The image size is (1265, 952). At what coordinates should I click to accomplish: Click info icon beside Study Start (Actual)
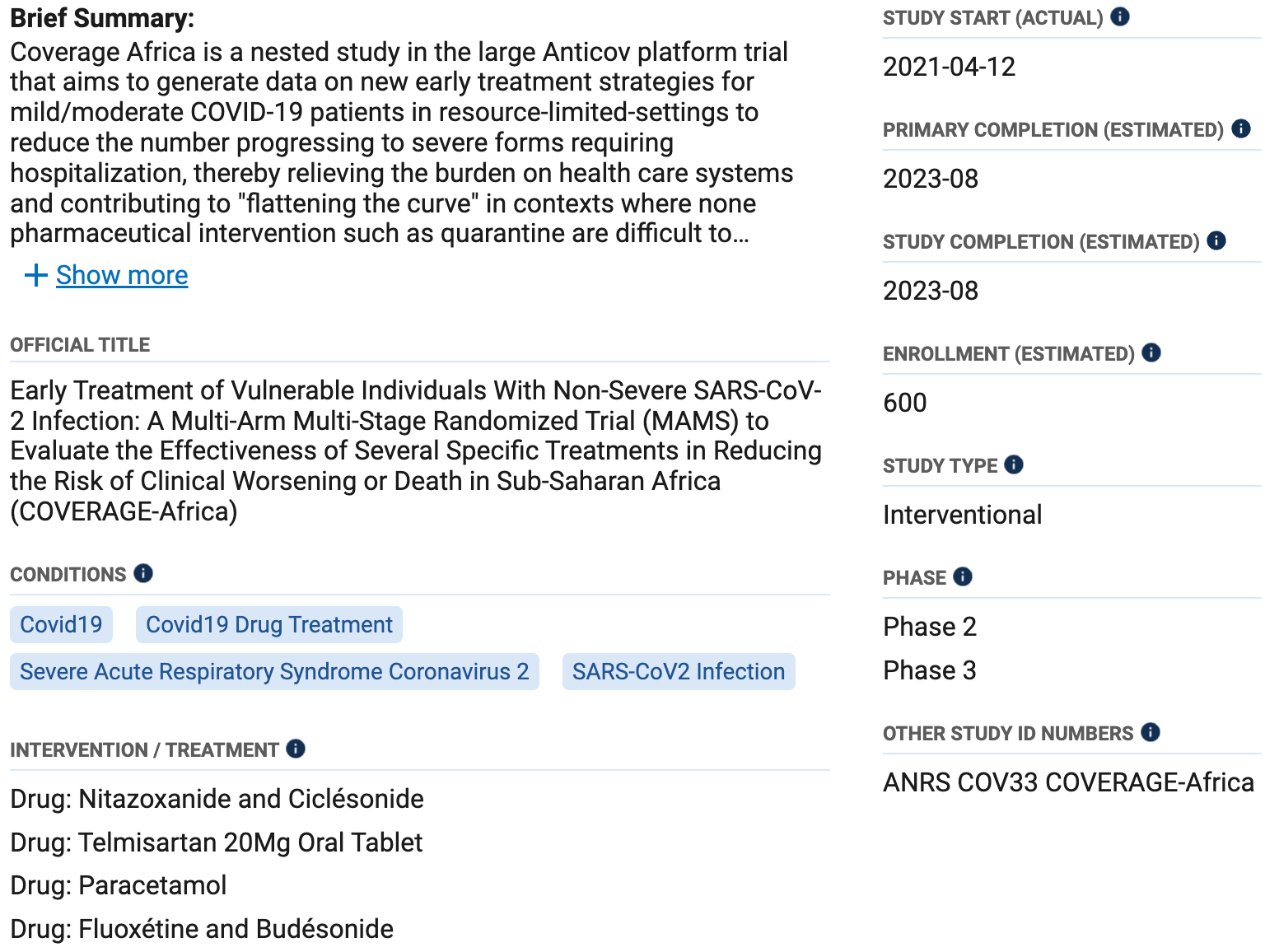coord(1119,16)
